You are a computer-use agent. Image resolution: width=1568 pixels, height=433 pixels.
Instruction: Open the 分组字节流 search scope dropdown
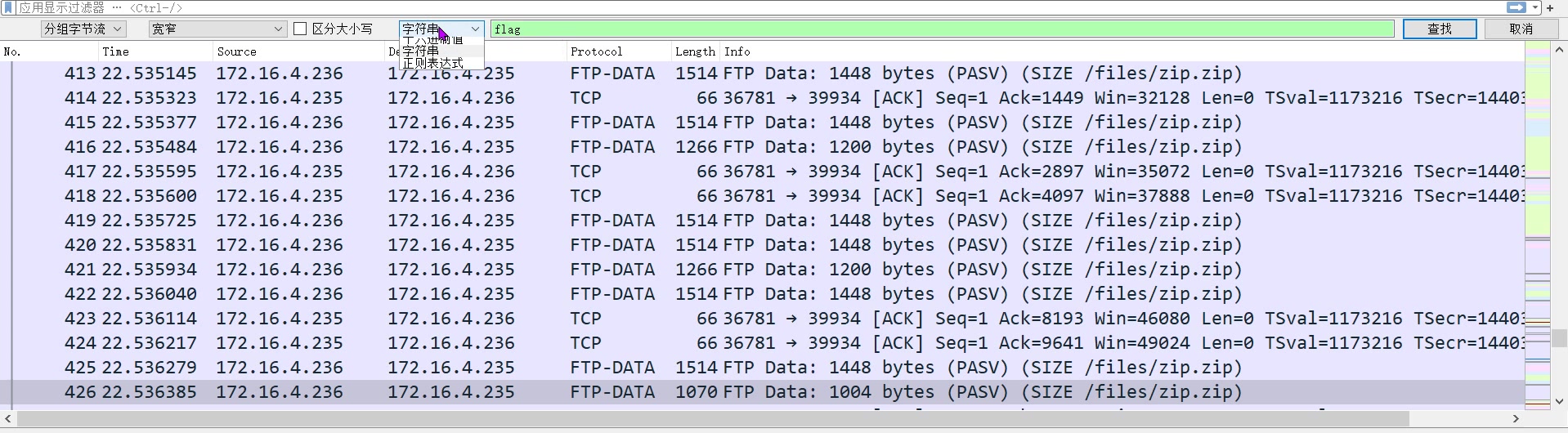click(83, 29)
